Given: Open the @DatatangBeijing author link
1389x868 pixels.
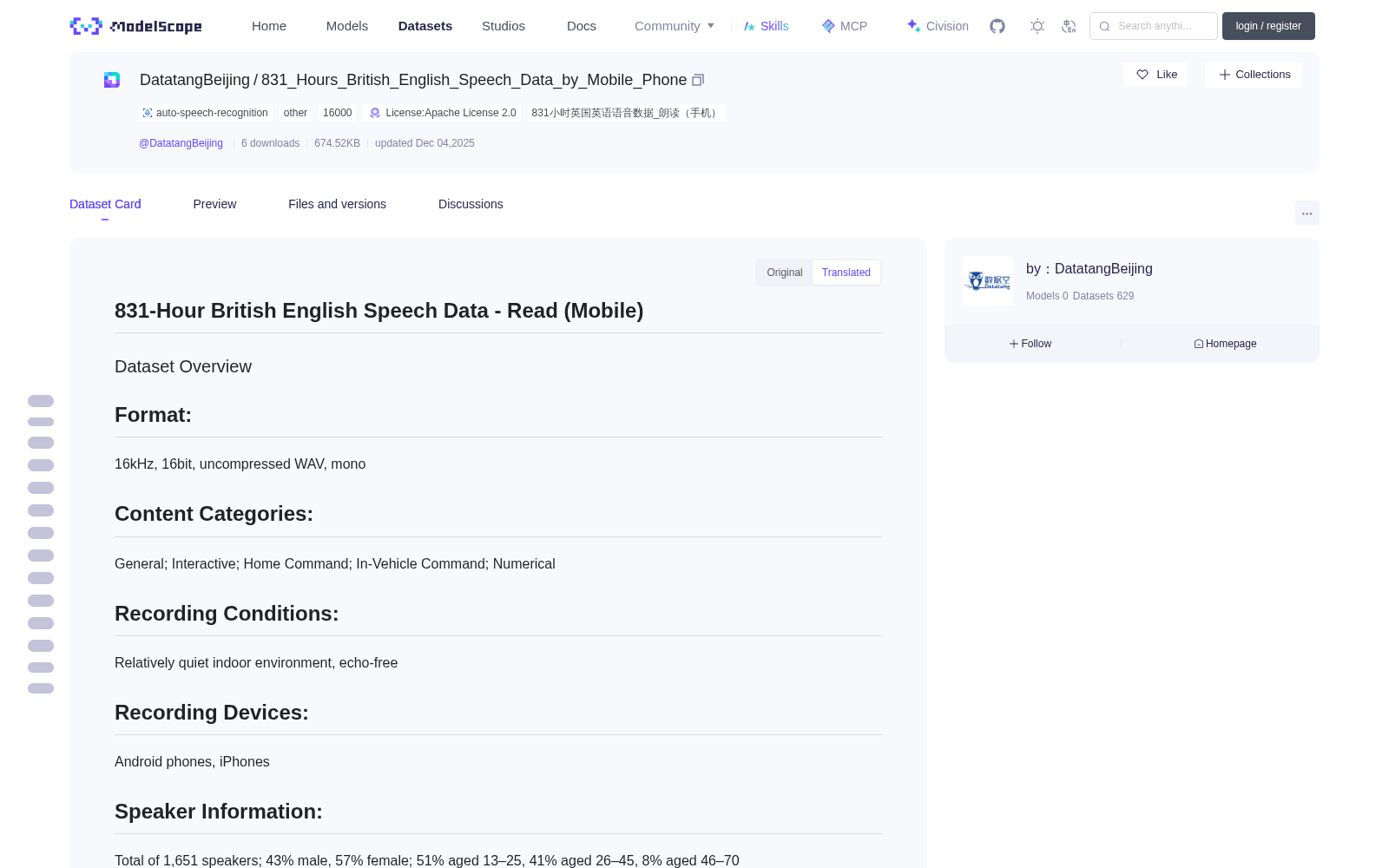Looking at the screenshot, I should [181, 143].
